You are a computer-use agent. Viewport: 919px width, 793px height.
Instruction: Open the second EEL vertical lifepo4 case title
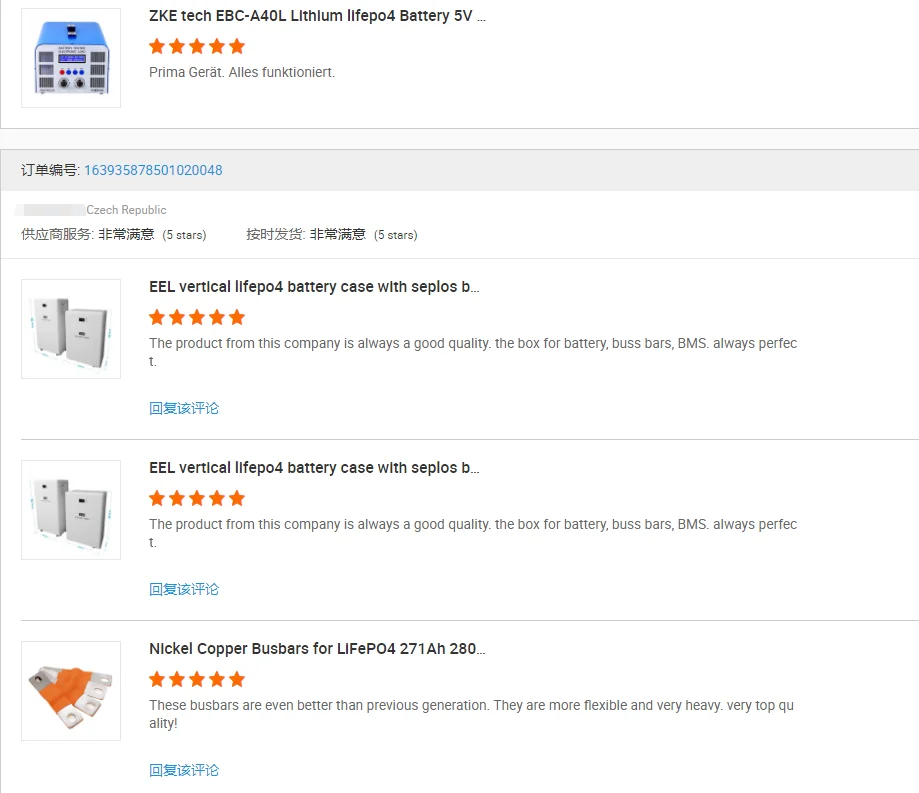click(314, 468)
